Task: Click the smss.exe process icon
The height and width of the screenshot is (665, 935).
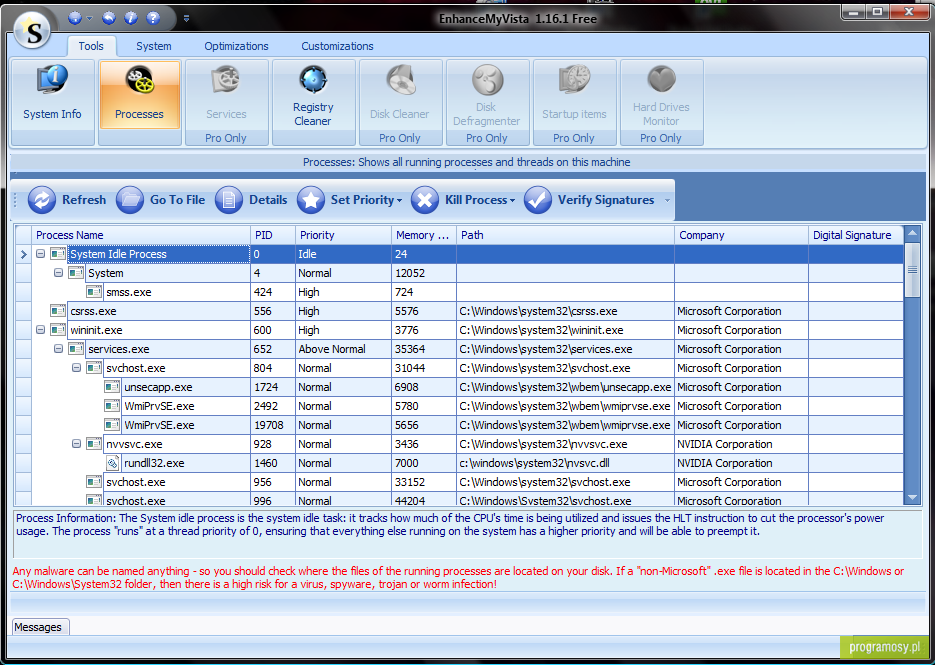Action: coord(94,292)
